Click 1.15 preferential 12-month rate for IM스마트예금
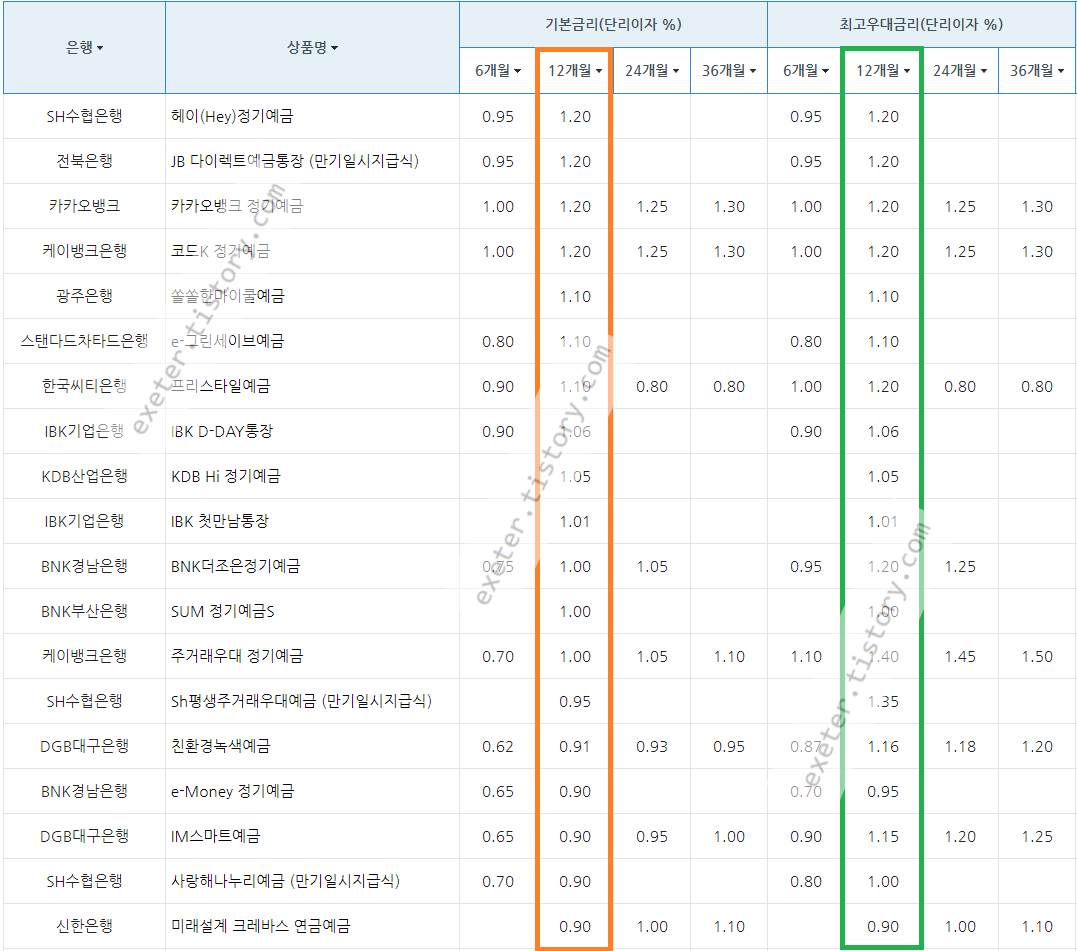 coord(883,836)
